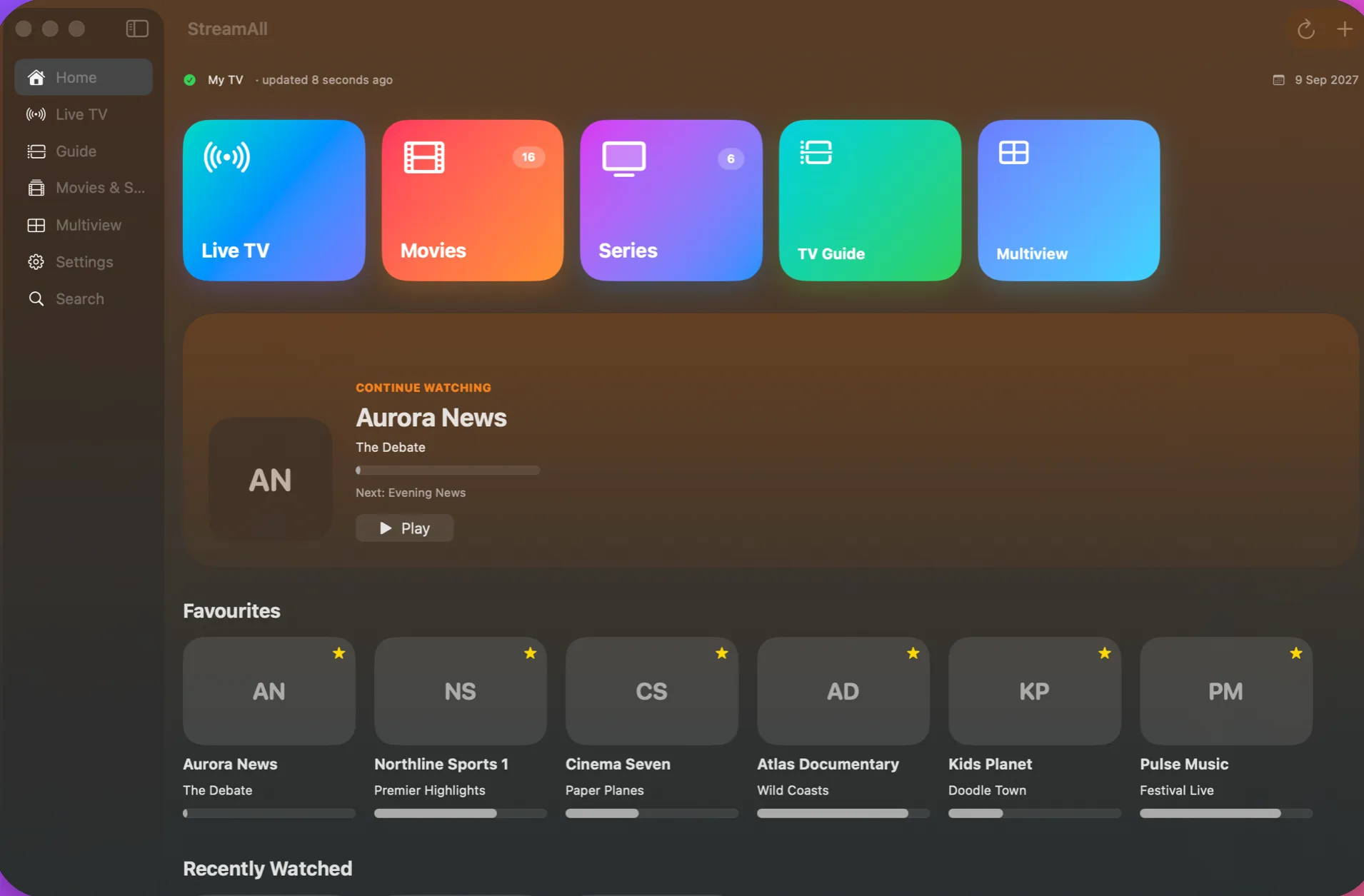Open Guide from the sidebar

(x=84, y=151)
